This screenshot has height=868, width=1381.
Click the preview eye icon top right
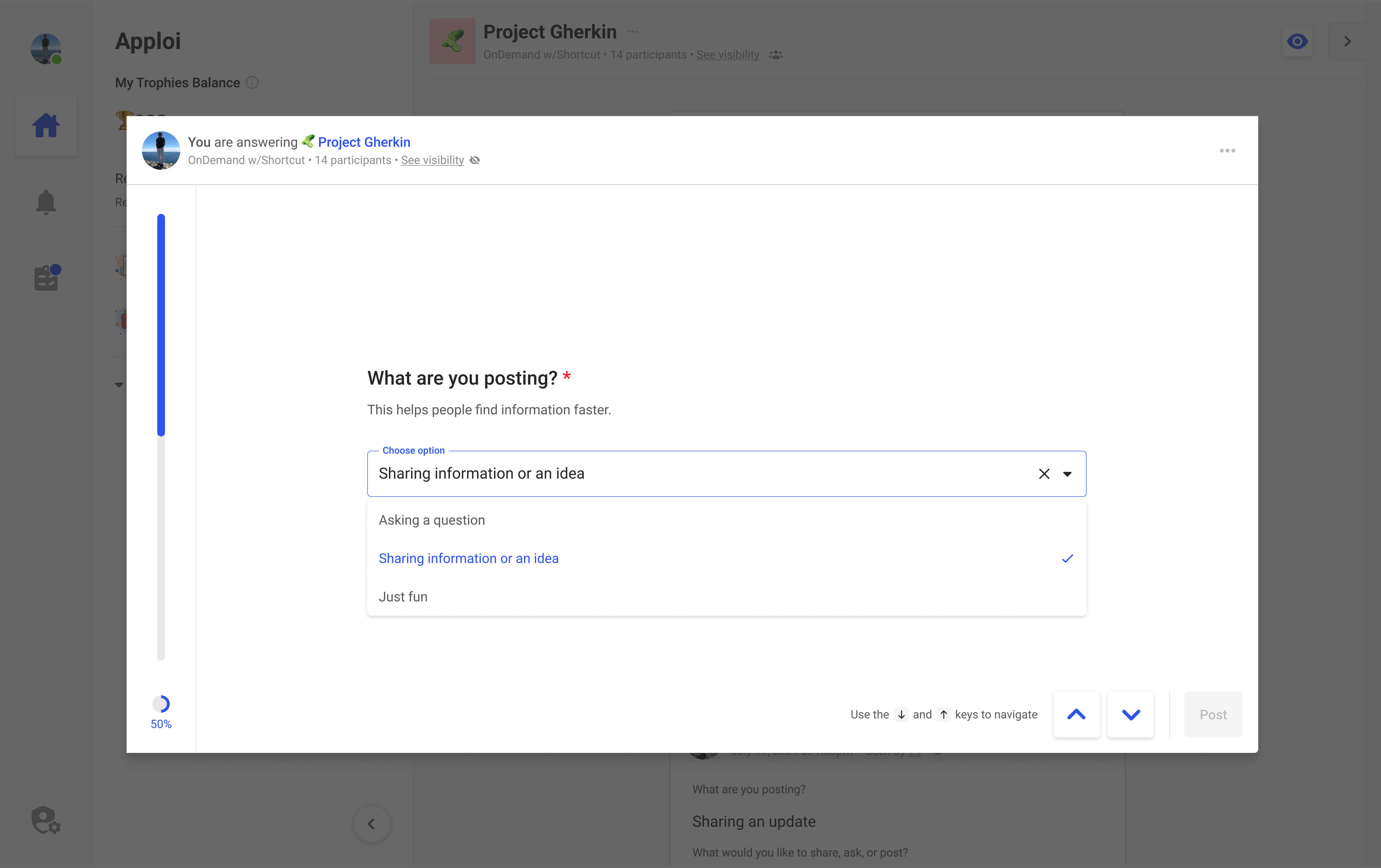click(1297, 41)
